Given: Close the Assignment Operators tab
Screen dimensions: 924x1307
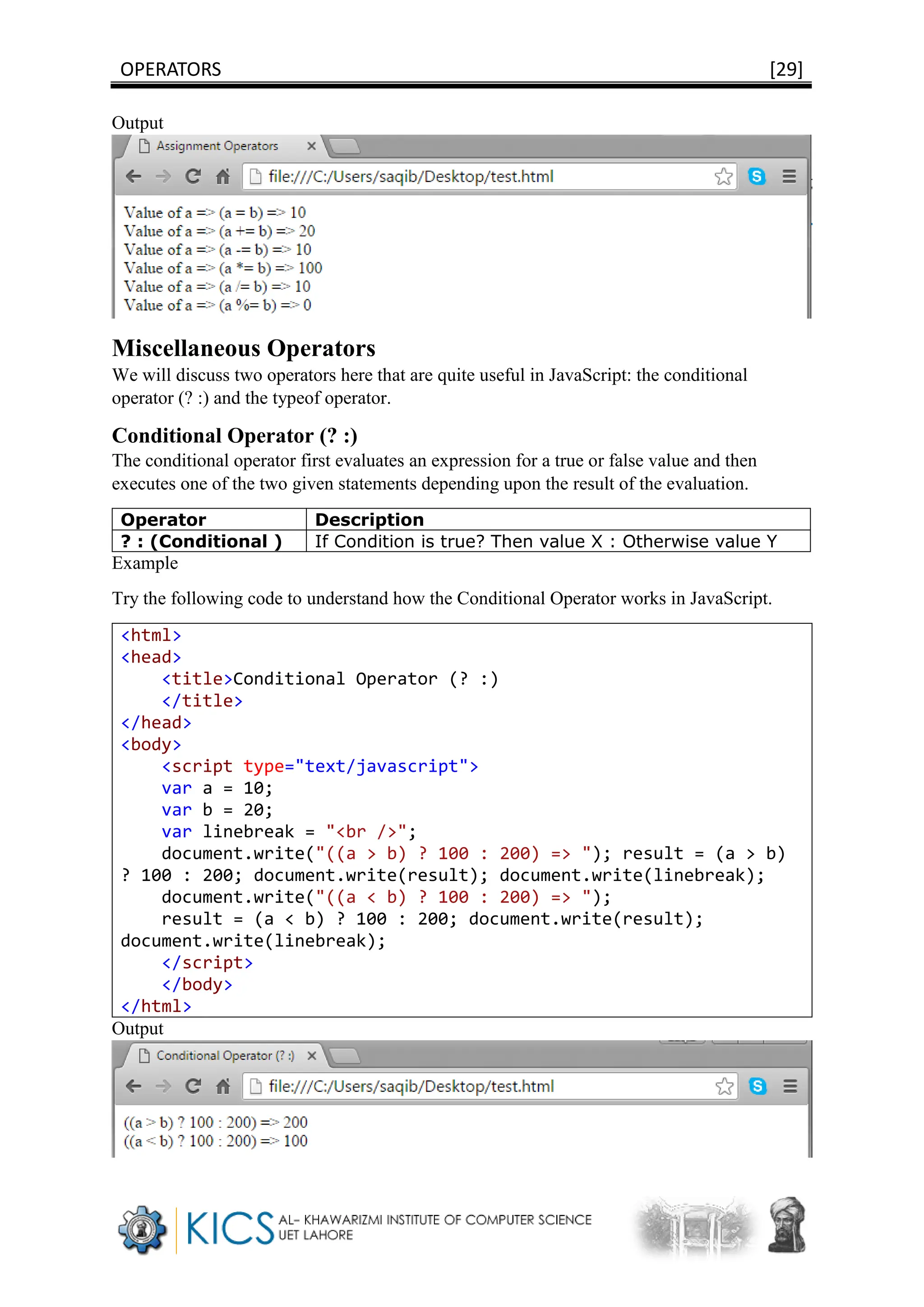Looking at the screenshot, I should 311,146.
